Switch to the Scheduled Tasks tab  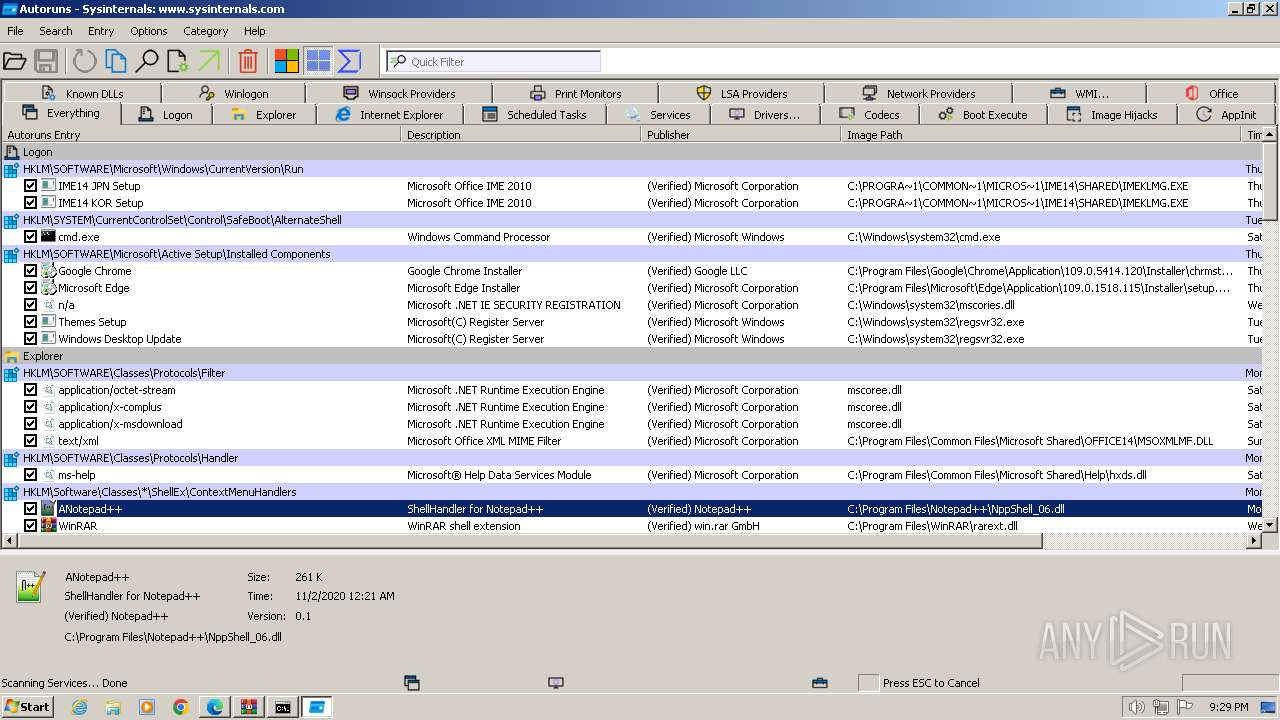tap(534, 114)
